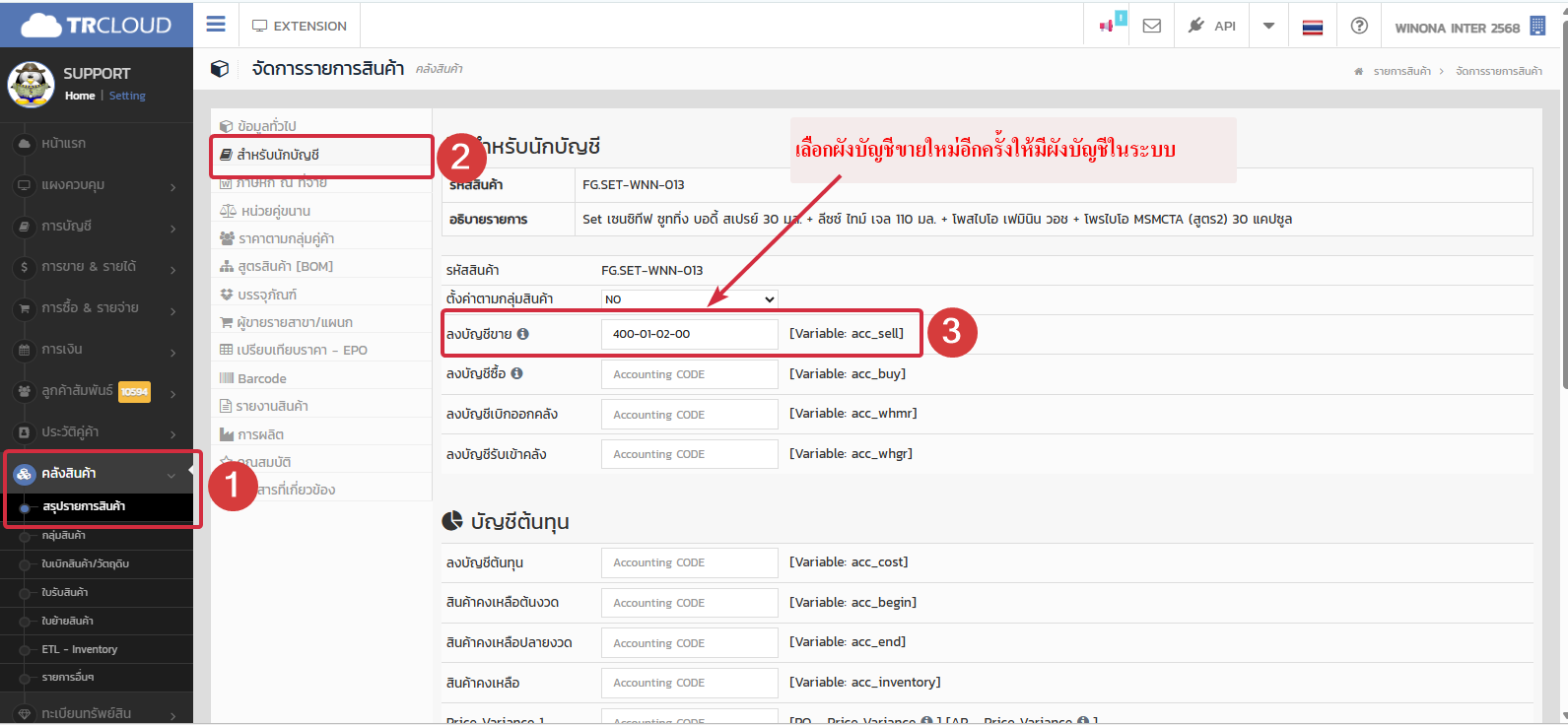Viewport: 1568px width, 725px height.
Task: Click the building icon beside WINONA INTER 2568
Action: pos(1537,27)
